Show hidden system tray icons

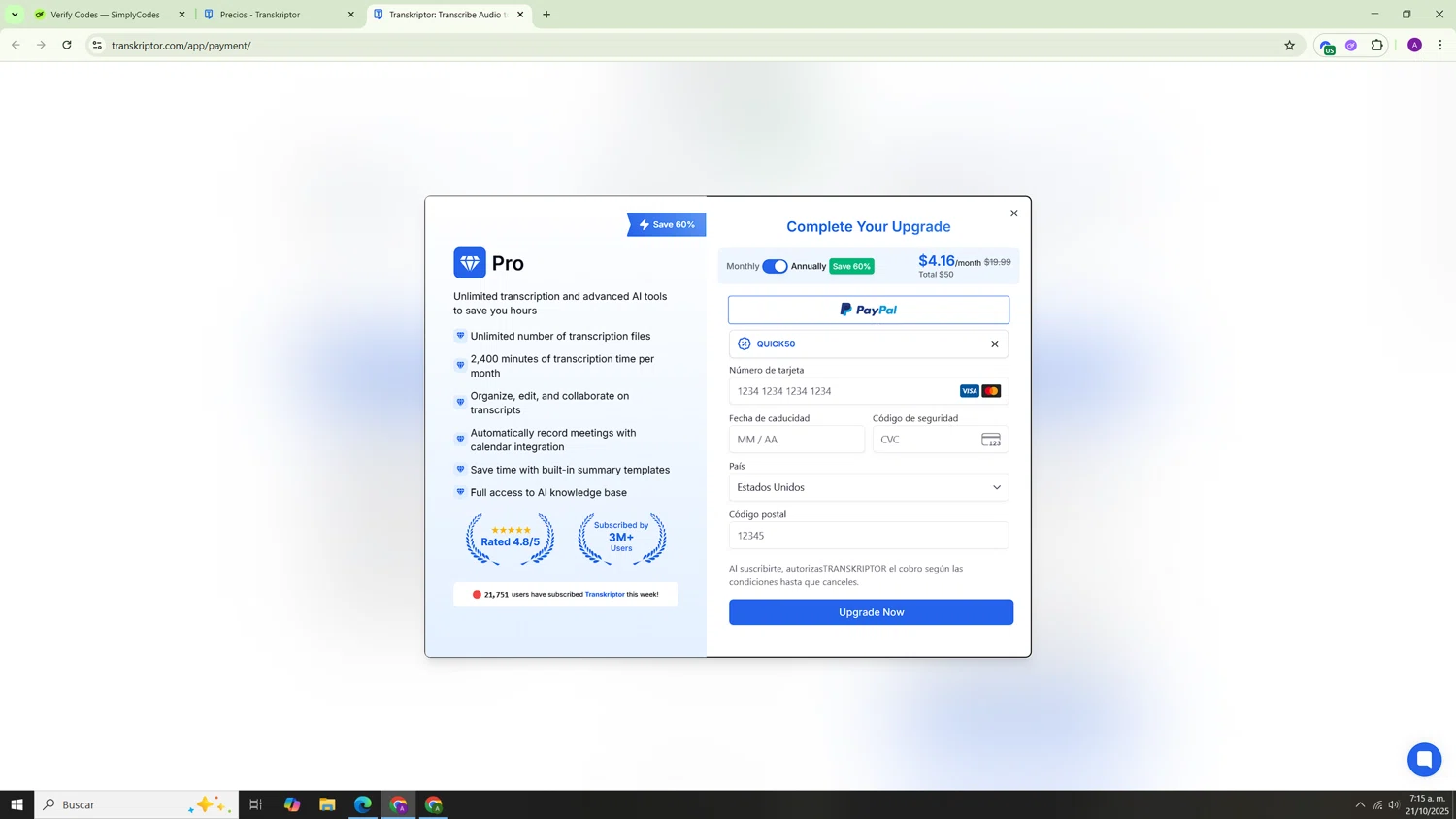[x=1360, y=804]
